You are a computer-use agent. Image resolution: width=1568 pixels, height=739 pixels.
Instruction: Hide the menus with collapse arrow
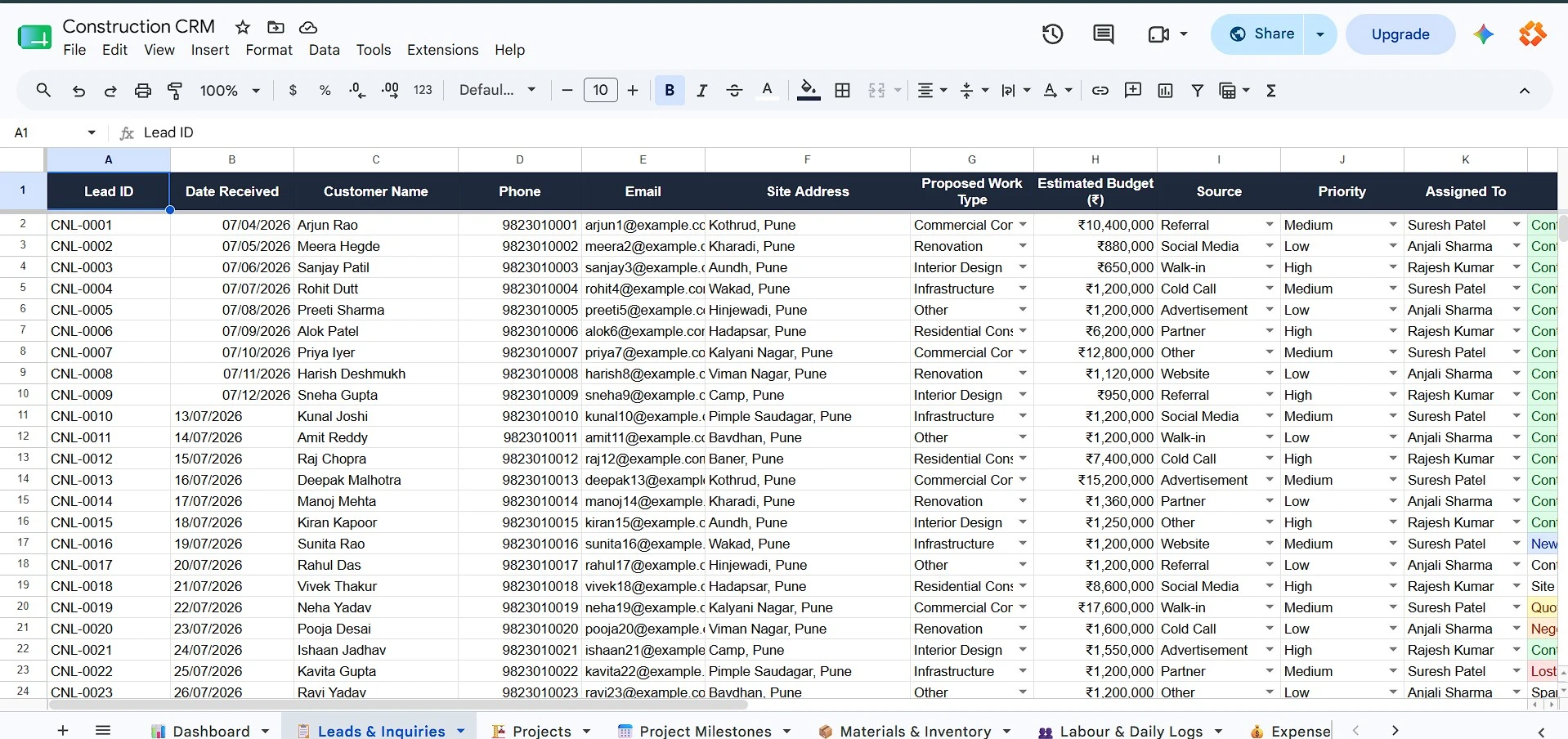pyautogui.click(x=1525, y=91)
